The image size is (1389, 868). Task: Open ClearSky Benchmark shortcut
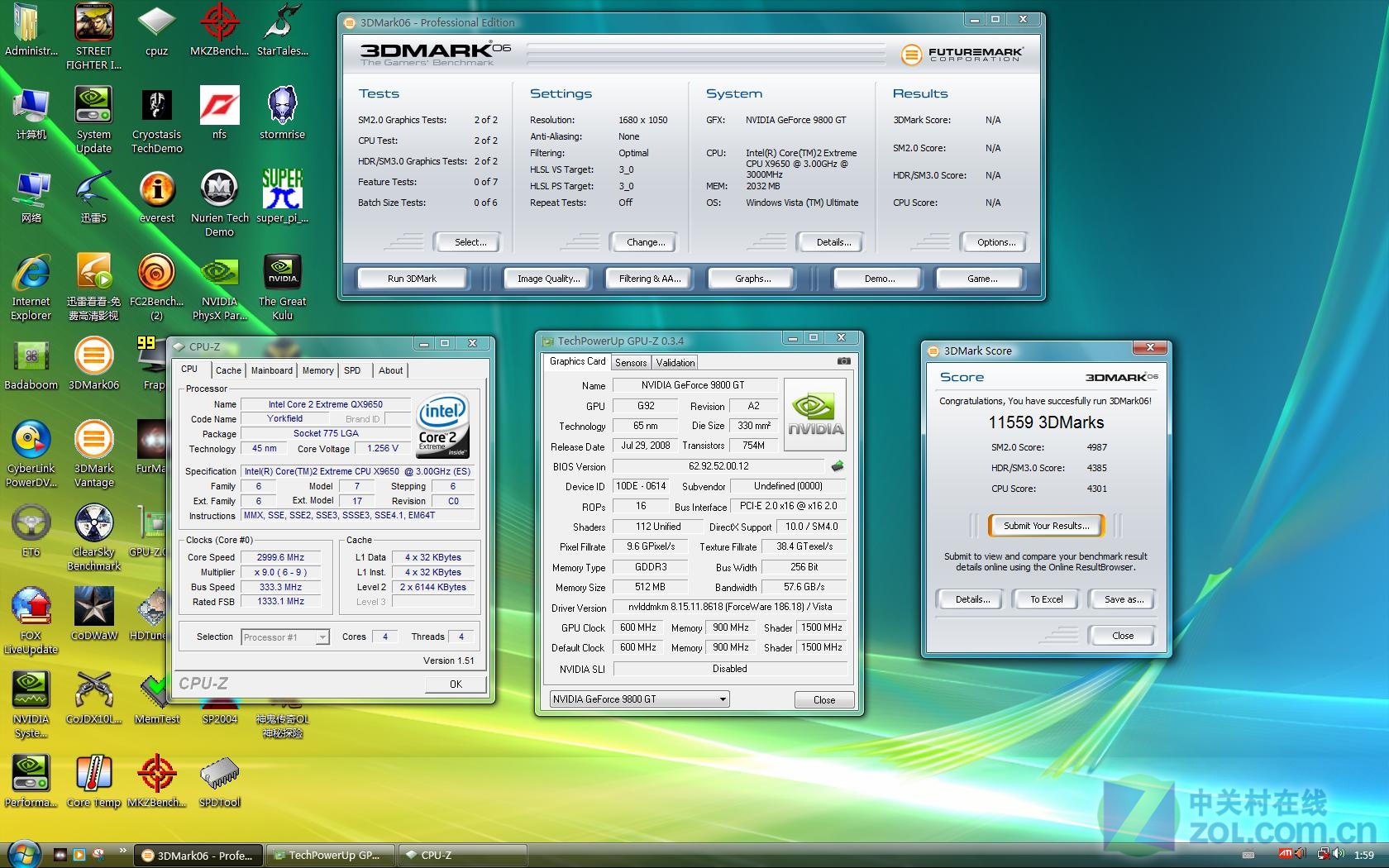93,538
